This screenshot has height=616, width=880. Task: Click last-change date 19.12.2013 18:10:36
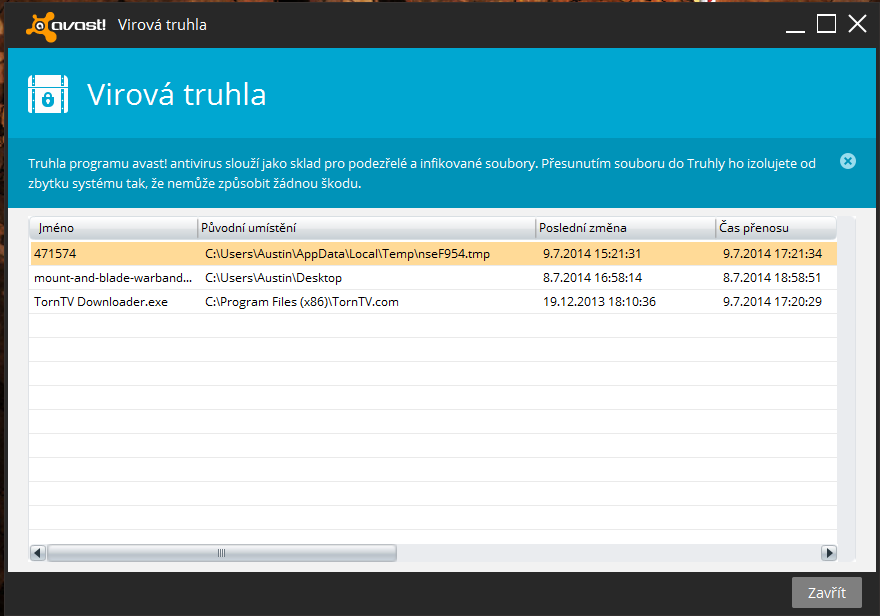599,302
